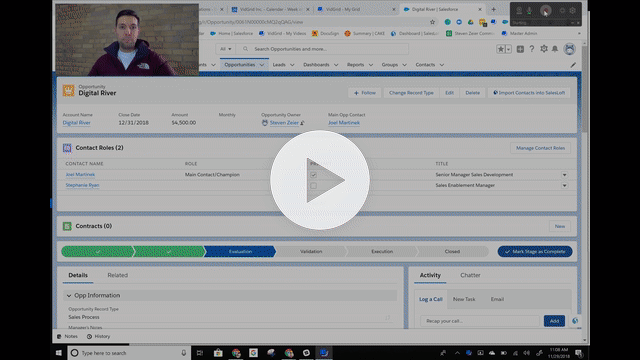This screenshot has width=640, height=360.
Task: Play the video with the center play button
Action: [x=320, y=180]
